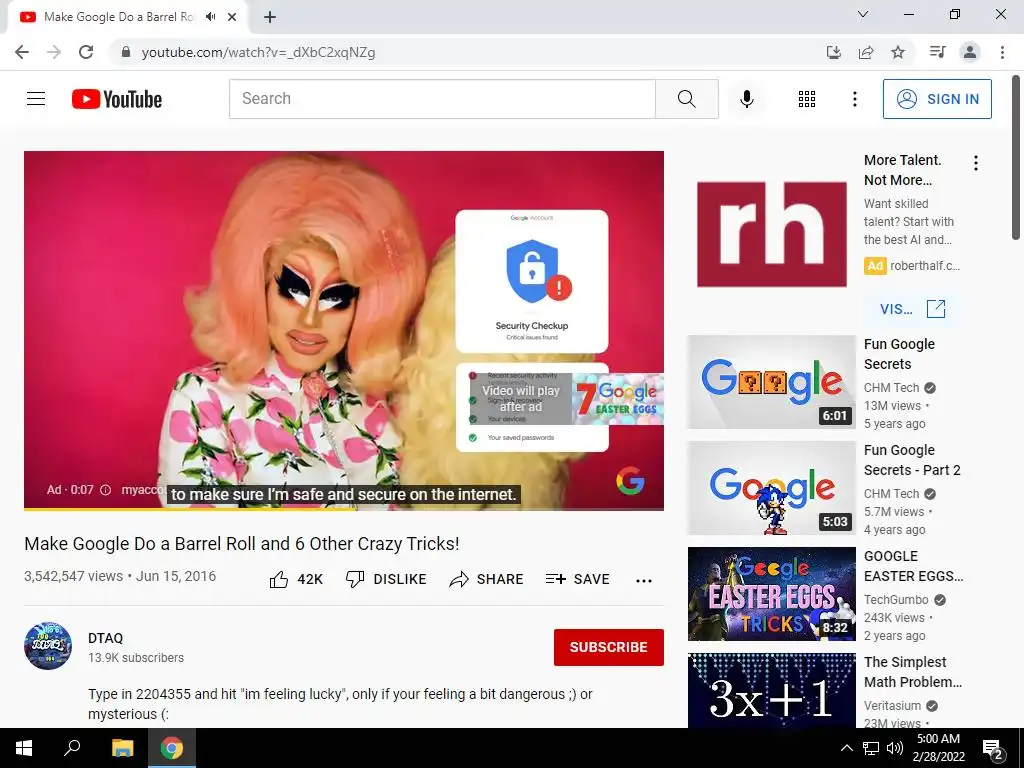Screen dimensions: 1024x768
Task: Open DTAQ channel name link
Action: (x=105, y=638)
